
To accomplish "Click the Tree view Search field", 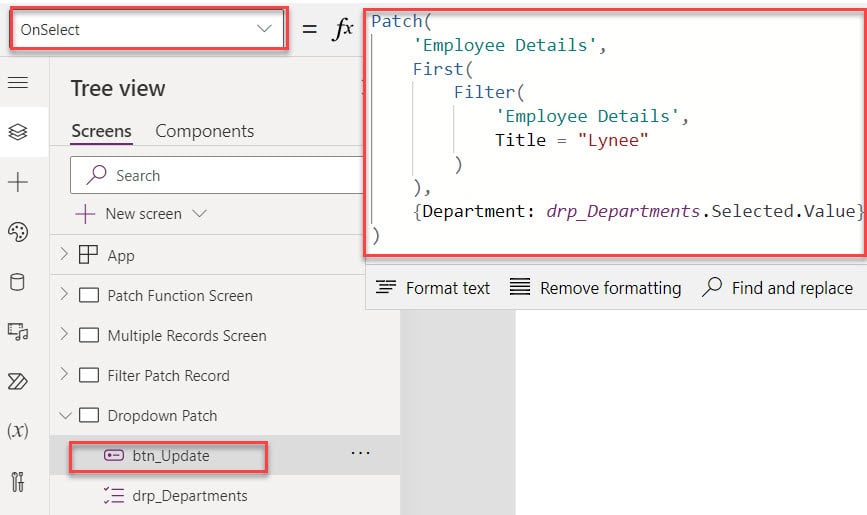I will tap(217, 175).
